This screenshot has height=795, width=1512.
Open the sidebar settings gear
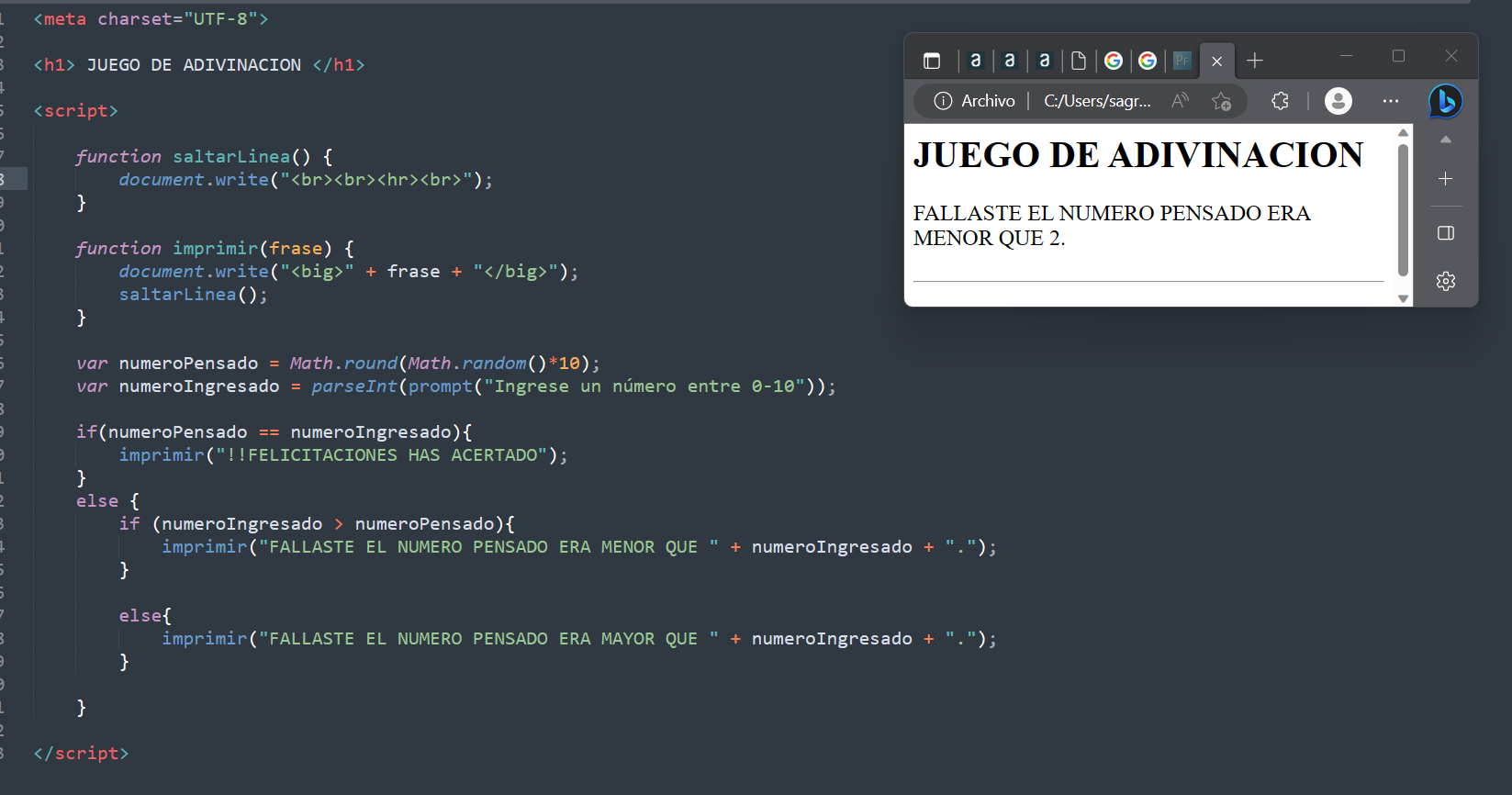(x=1446, y=281)
